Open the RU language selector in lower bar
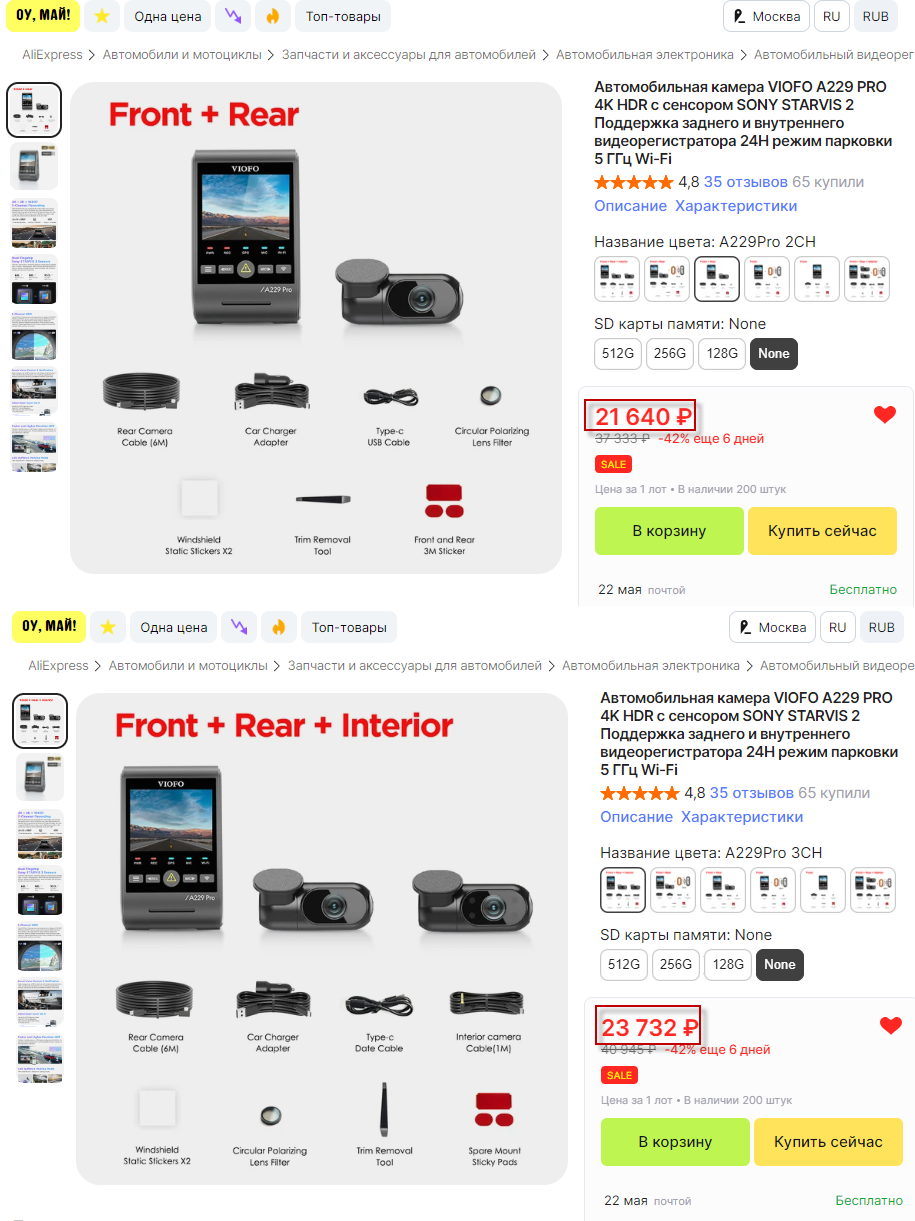Screen dimensions: 915x1221 tap(837, 627)
